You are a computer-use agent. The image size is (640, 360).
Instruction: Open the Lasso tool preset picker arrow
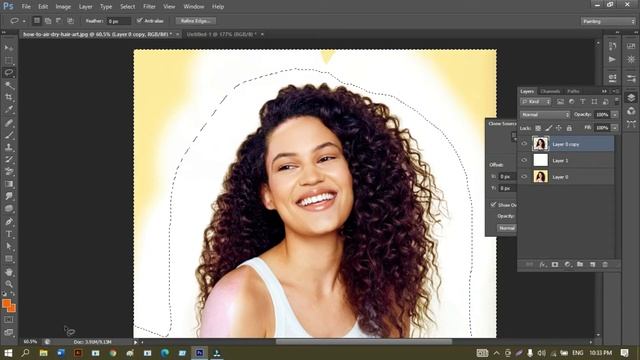point(24,21)
